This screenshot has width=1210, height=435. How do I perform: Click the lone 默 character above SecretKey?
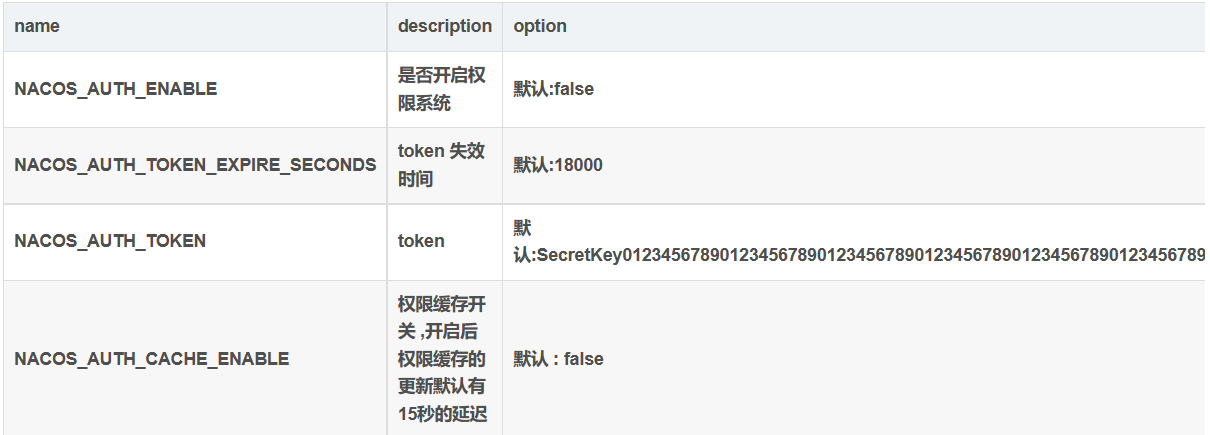pos(523,229)
